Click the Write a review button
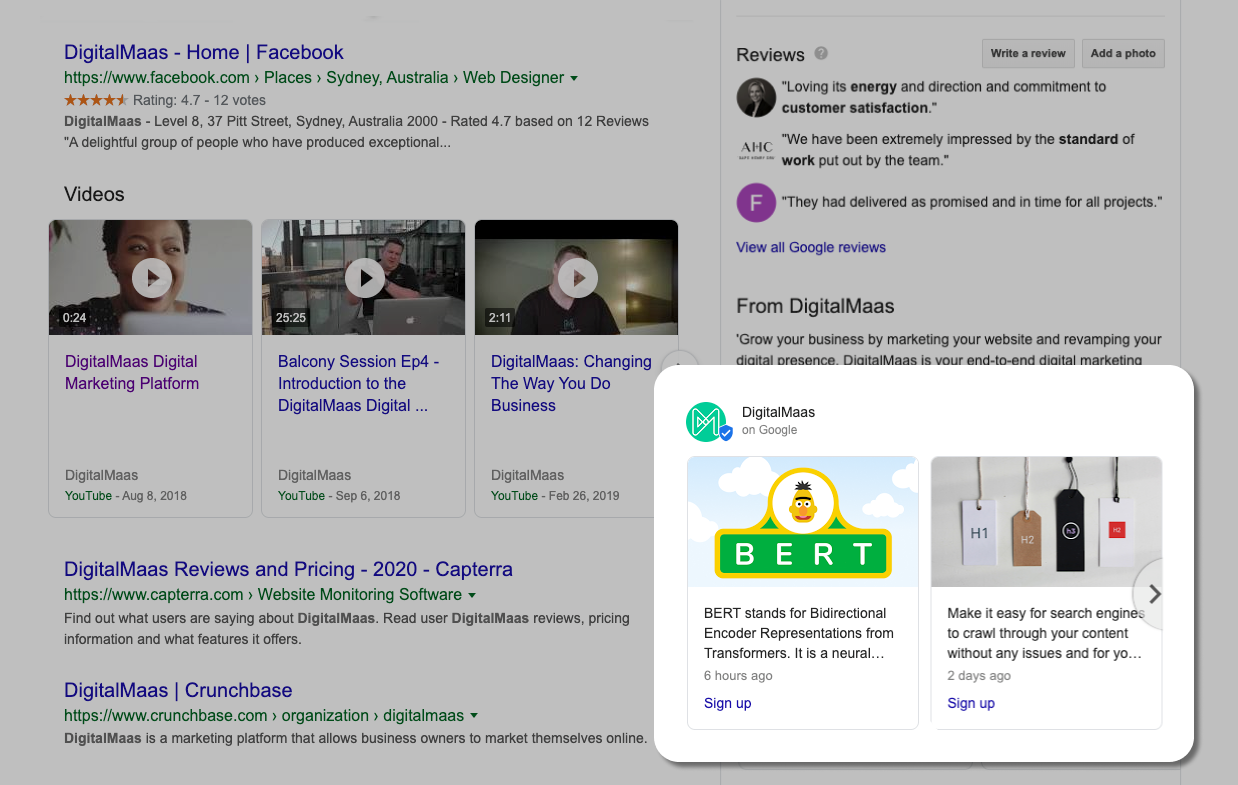Screen dimensions: 1238x785 pos(1029,53)
